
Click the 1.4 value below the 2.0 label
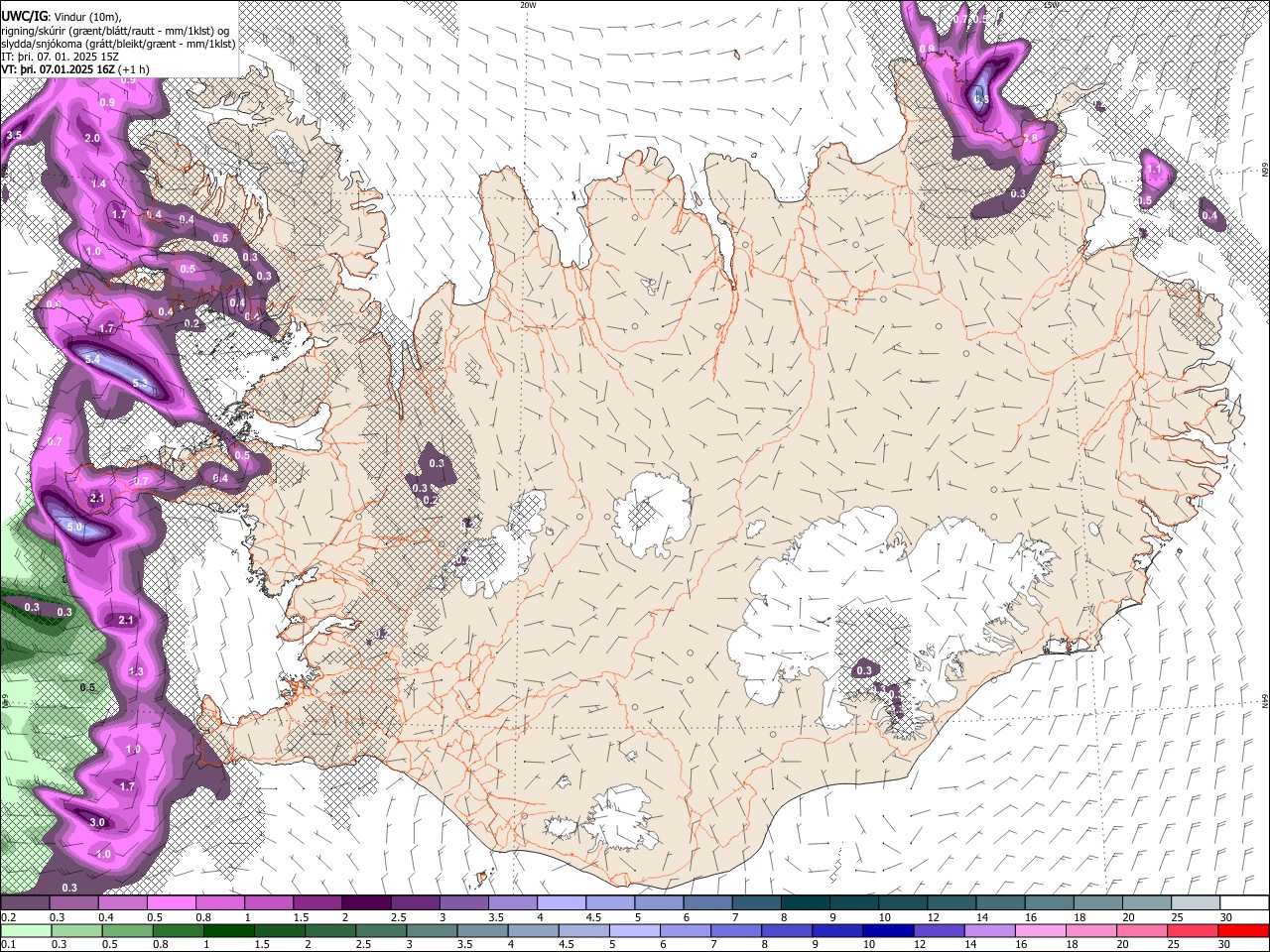pos(98,184)
